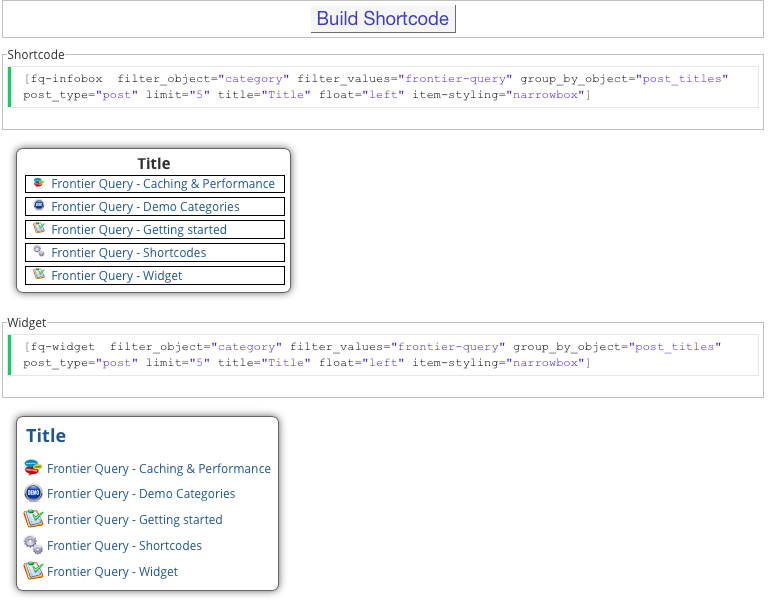768x601 pixels.
Task: Click Shortcodes gear icon in bordered infobox
Action: [39, 252]
